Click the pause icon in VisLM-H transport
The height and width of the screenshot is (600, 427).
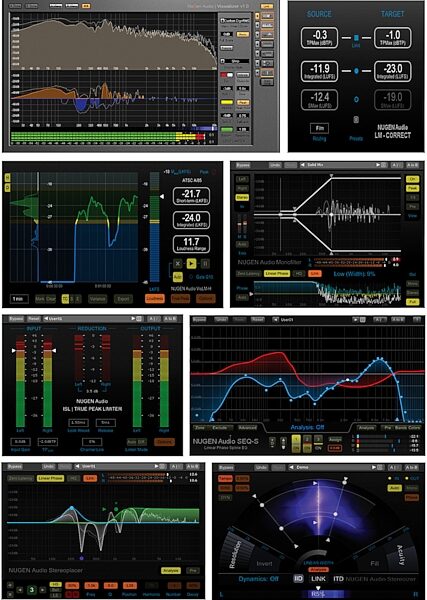pyautogui.click(x=205, y=264)
